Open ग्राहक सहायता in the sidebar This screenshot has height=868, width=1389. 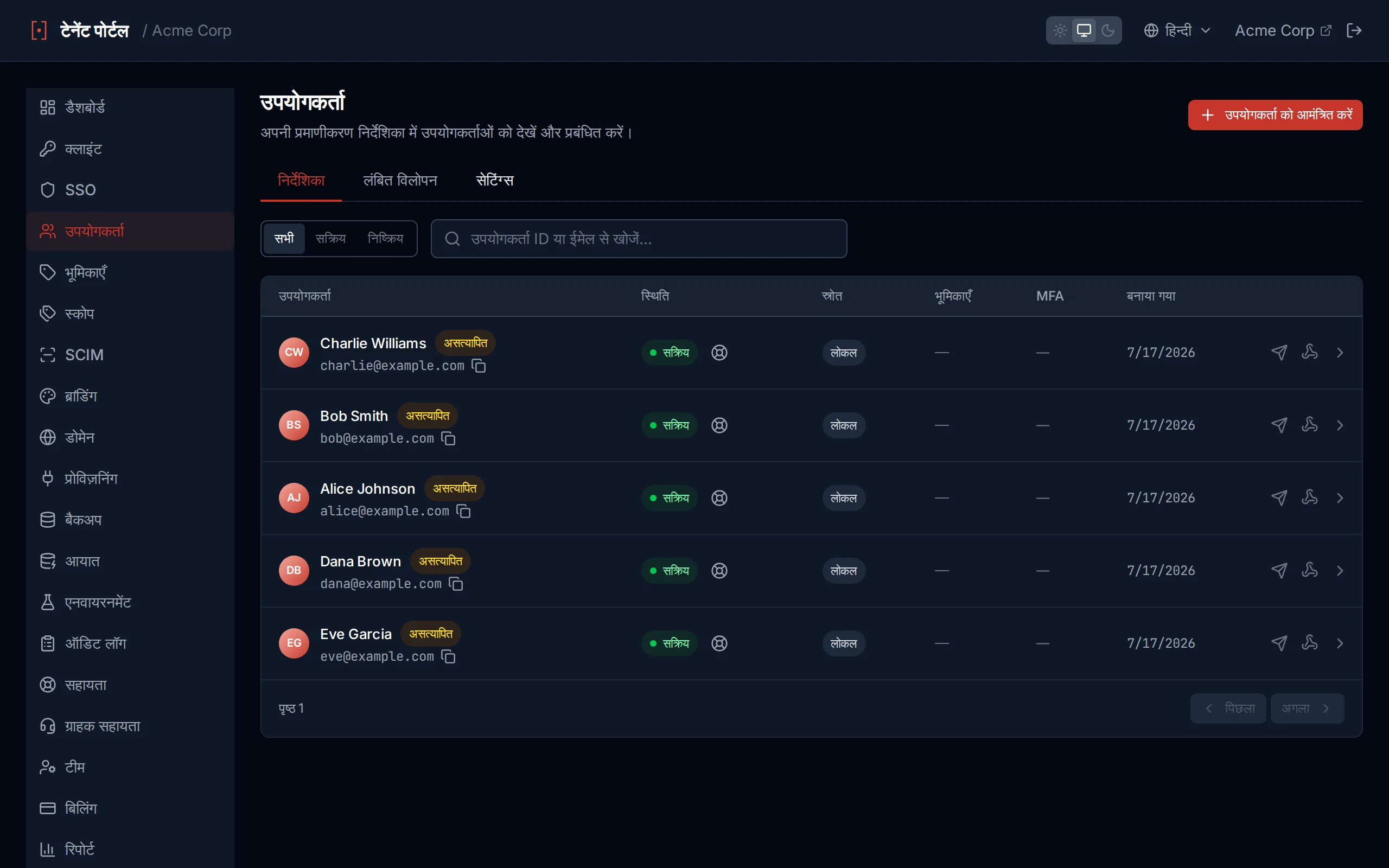[x=130, y=726]
